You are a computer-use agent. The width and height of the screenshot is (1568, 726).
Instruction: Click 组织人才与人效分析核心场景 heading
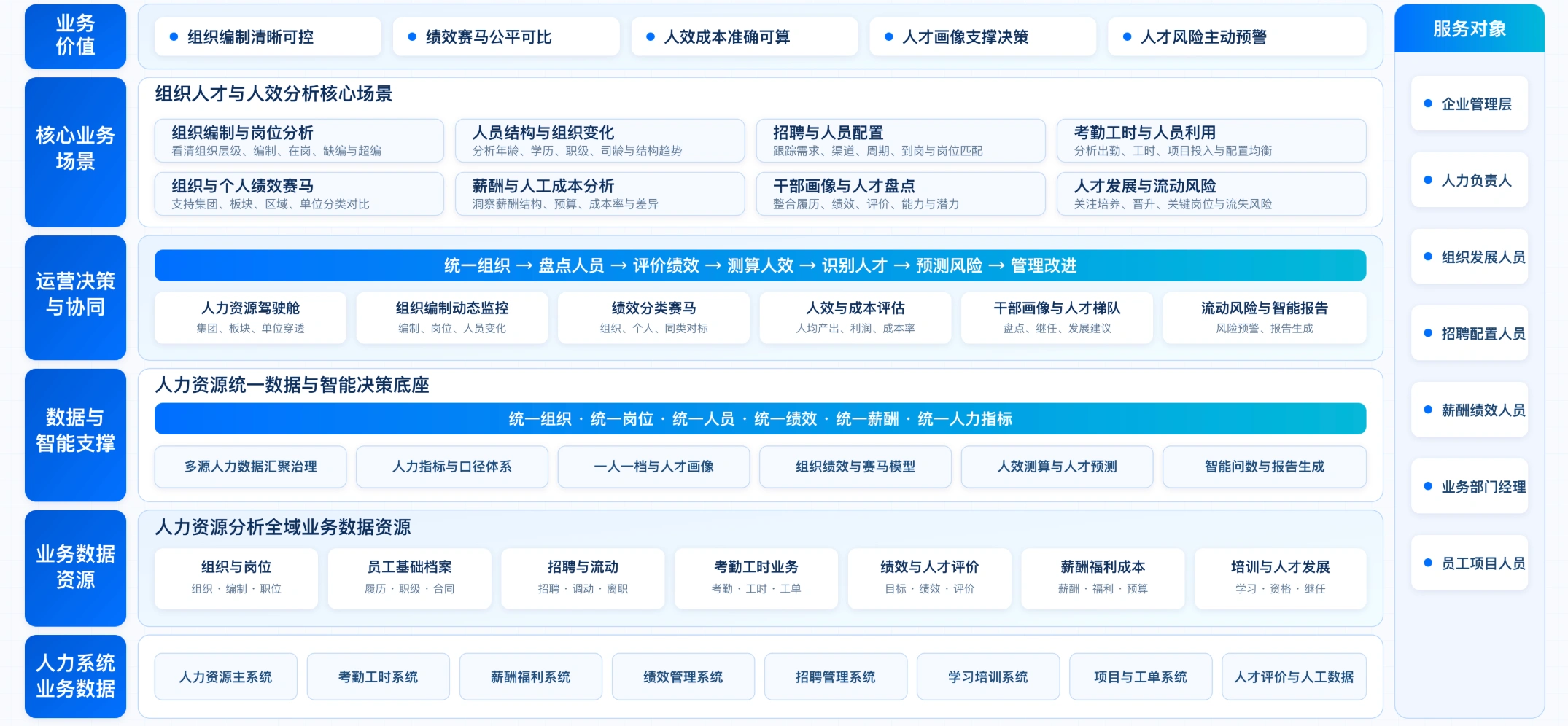pyautogui.click(x=273, y=93)
